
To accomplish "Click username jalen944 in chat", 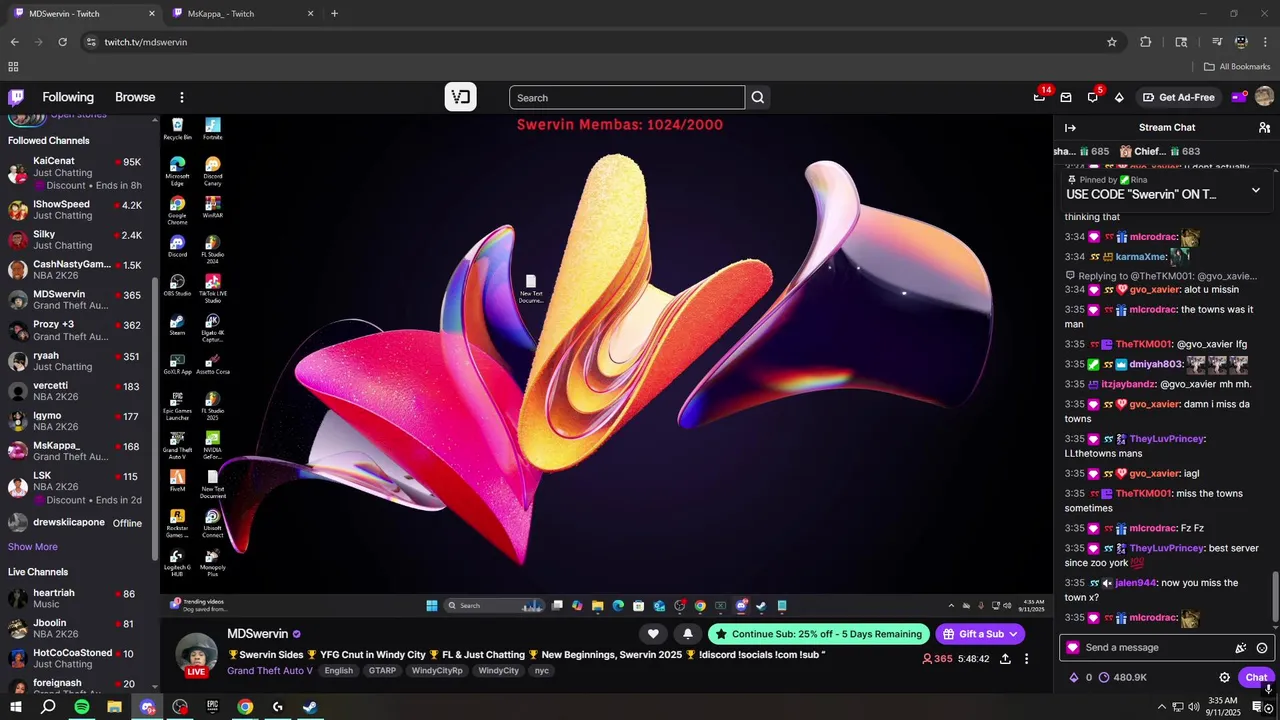I will pos(1136,583).
